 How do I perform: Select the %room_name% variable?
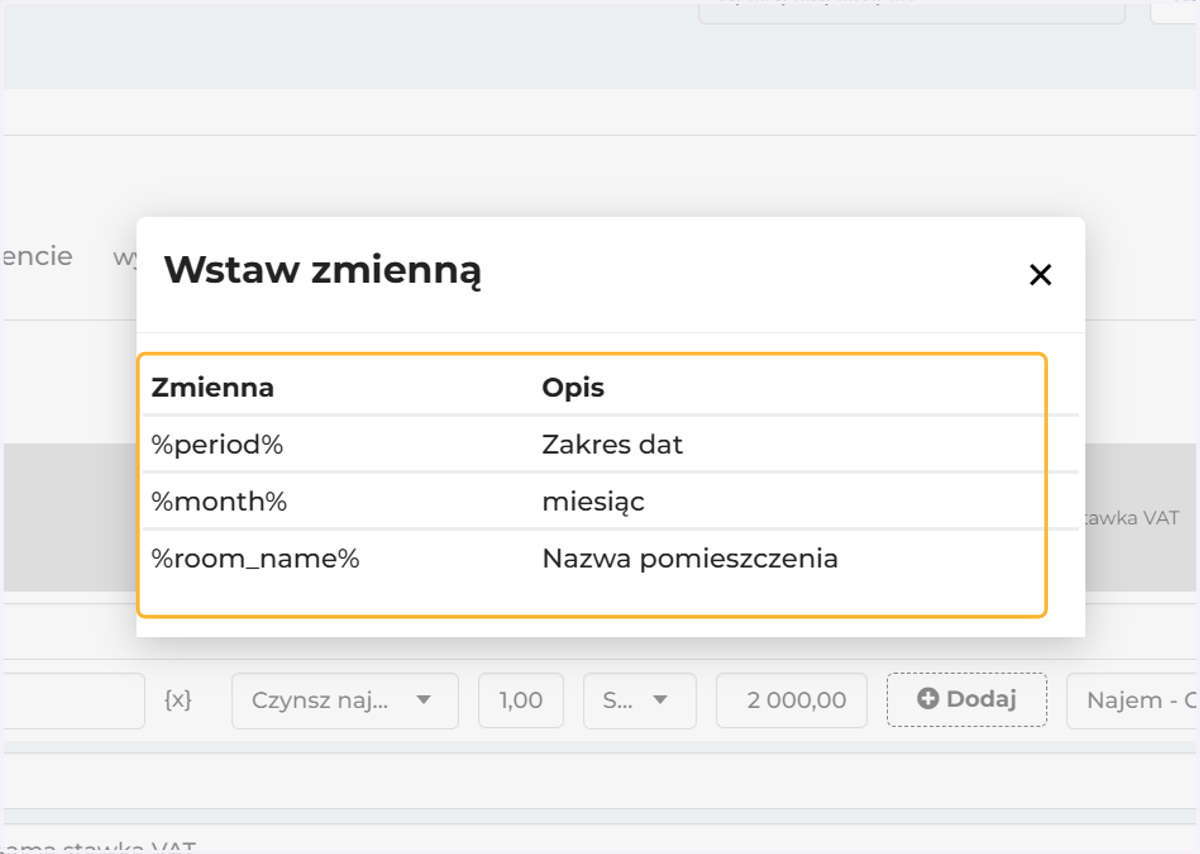coord(255,559)
